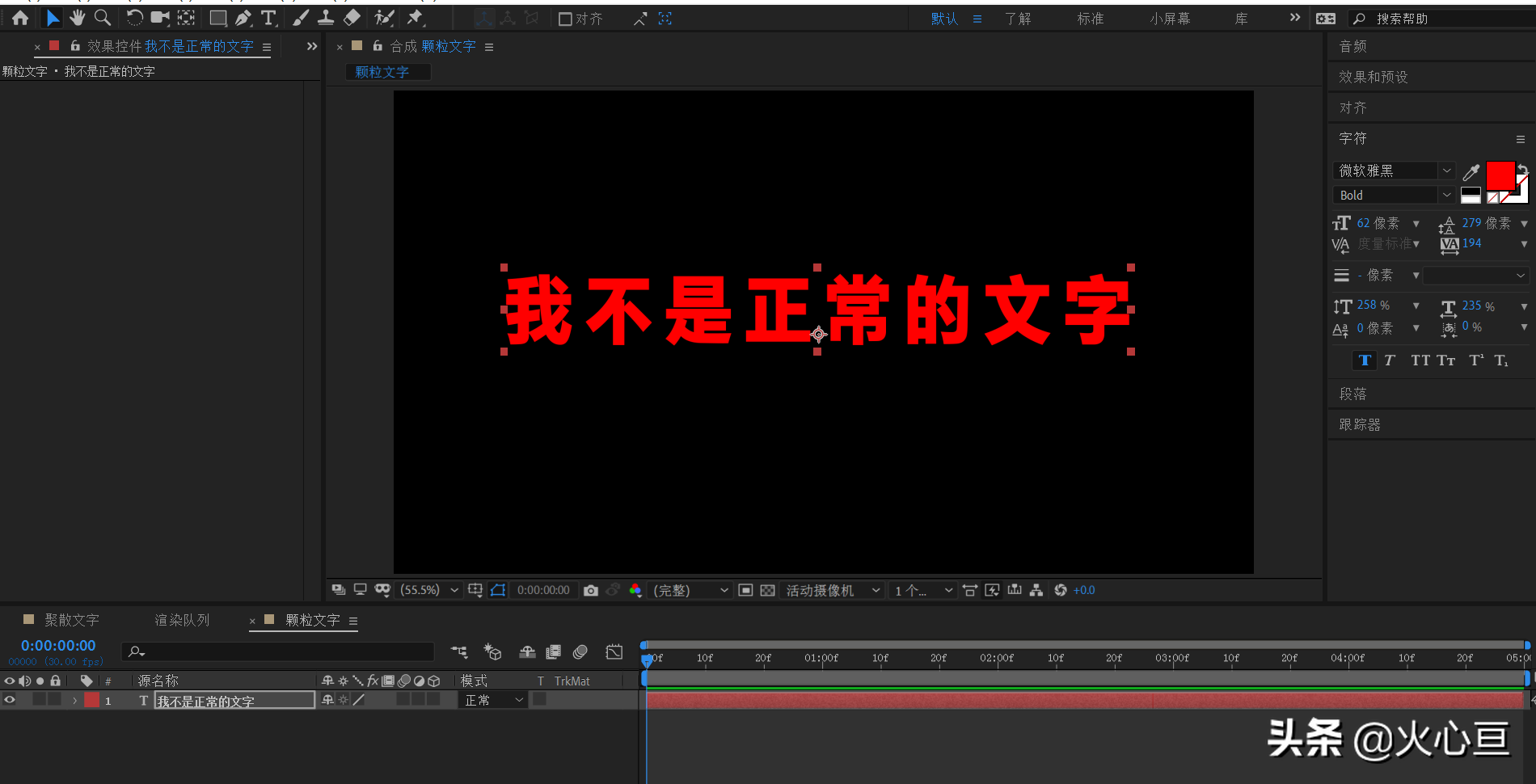Image resolution: width=1536 pixels, height=784 pixels.
Task: Toggle mask and shape path visibility
Action: 498,591
